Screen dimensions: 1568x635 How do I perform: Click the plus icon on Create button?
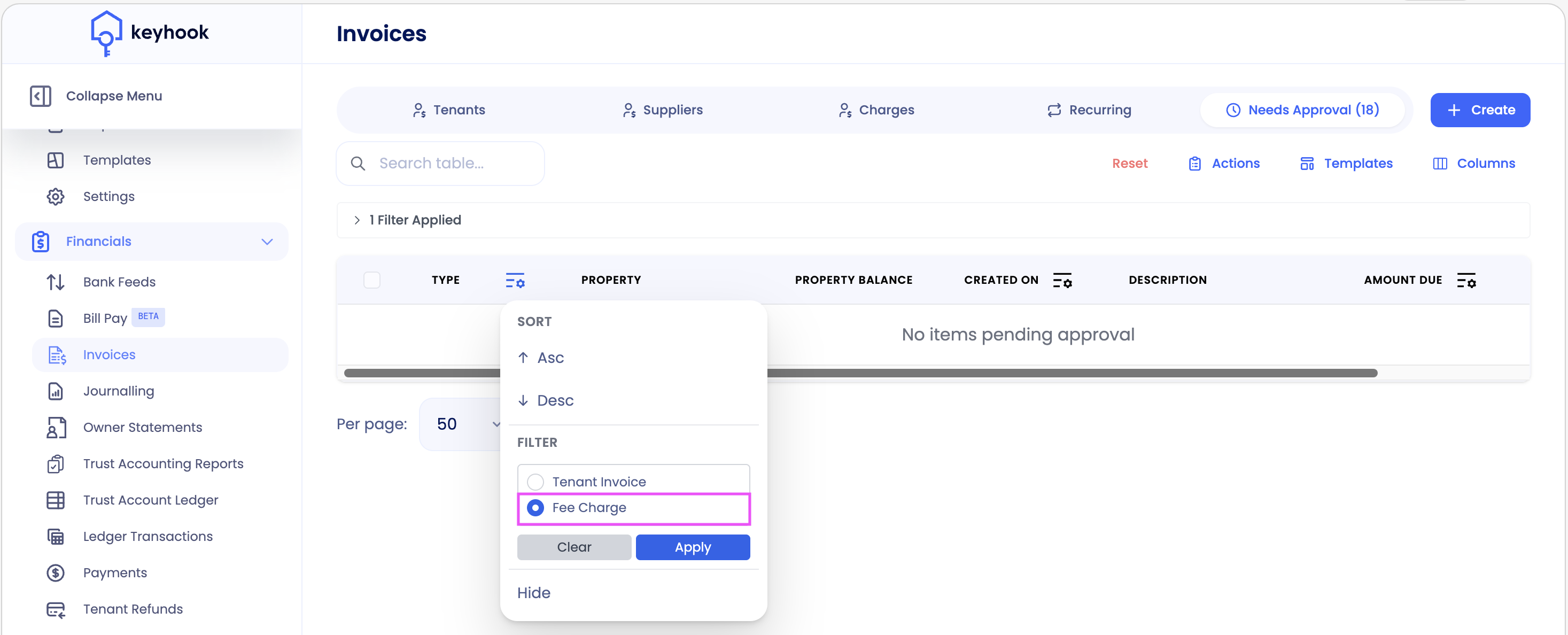1454,110
